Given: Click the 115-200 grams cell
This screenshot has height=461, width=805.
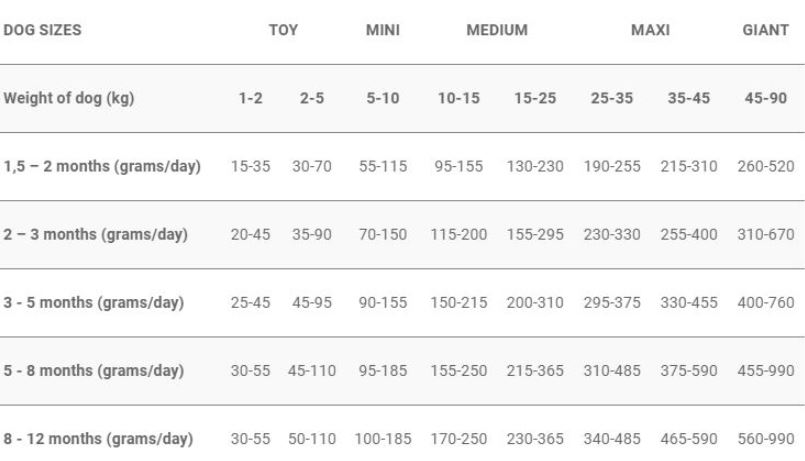Looking at the screenshot, I should pos(458,235).
